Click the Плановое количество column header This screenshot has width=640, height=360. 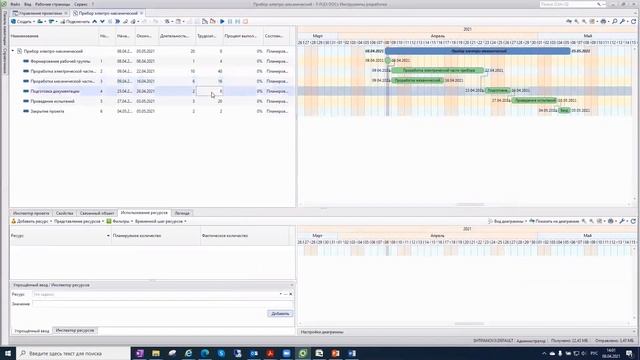point(156,236)
